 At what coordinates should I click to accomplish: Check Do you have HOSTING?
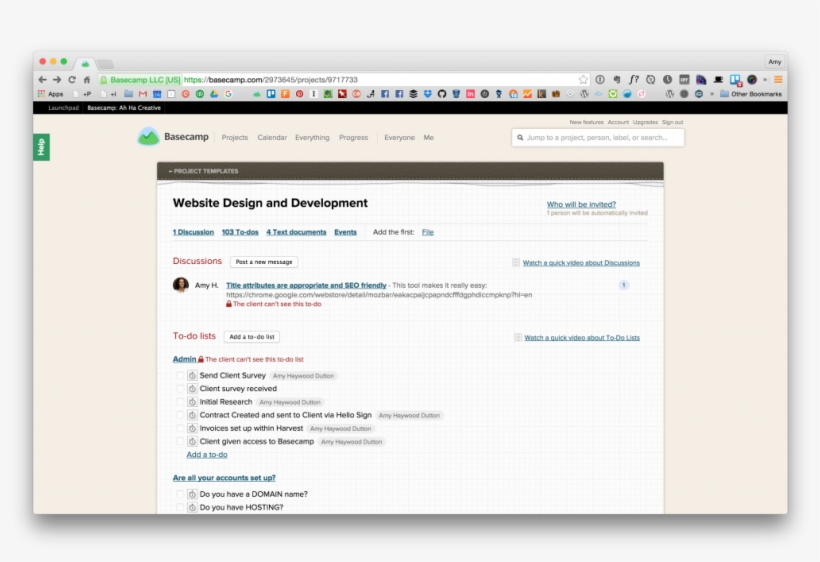click(180, 508)
